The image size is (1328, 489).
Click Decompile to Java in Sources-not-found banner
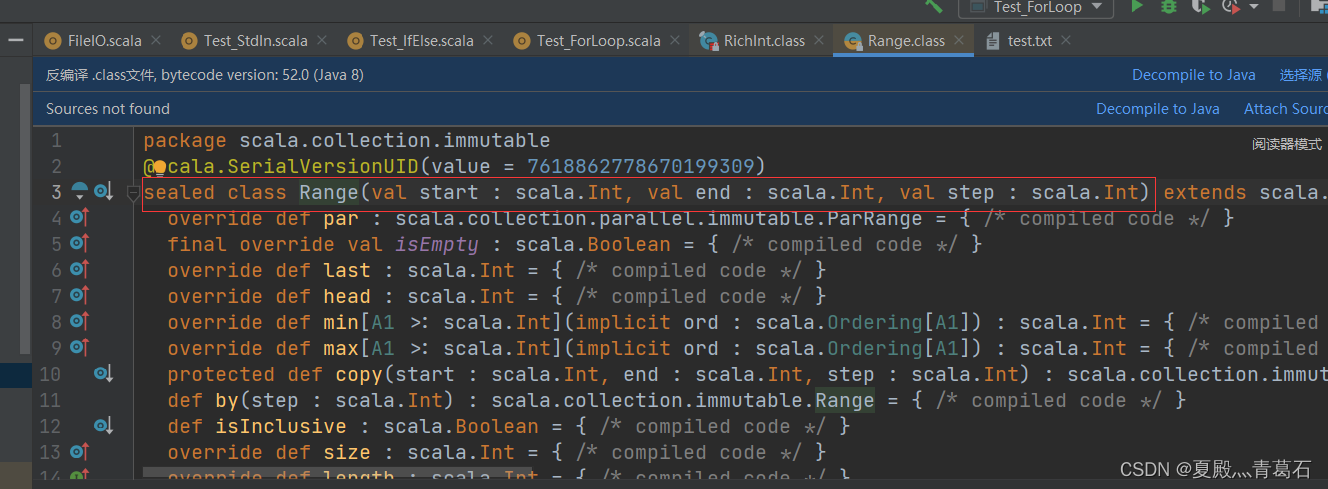[1158, 109]
